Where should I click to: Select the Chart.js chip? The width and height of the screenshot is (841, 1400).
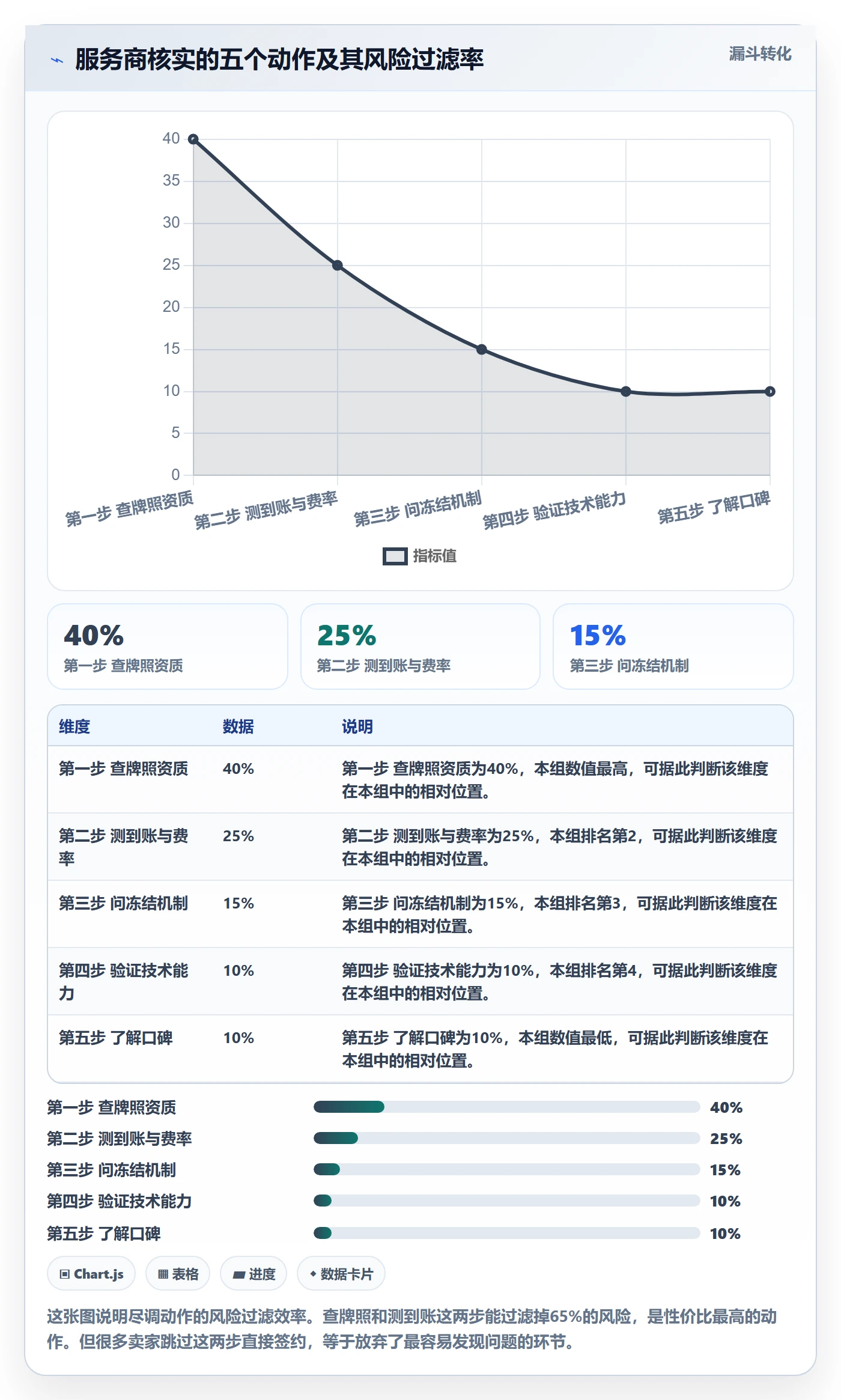(91, 1274)
